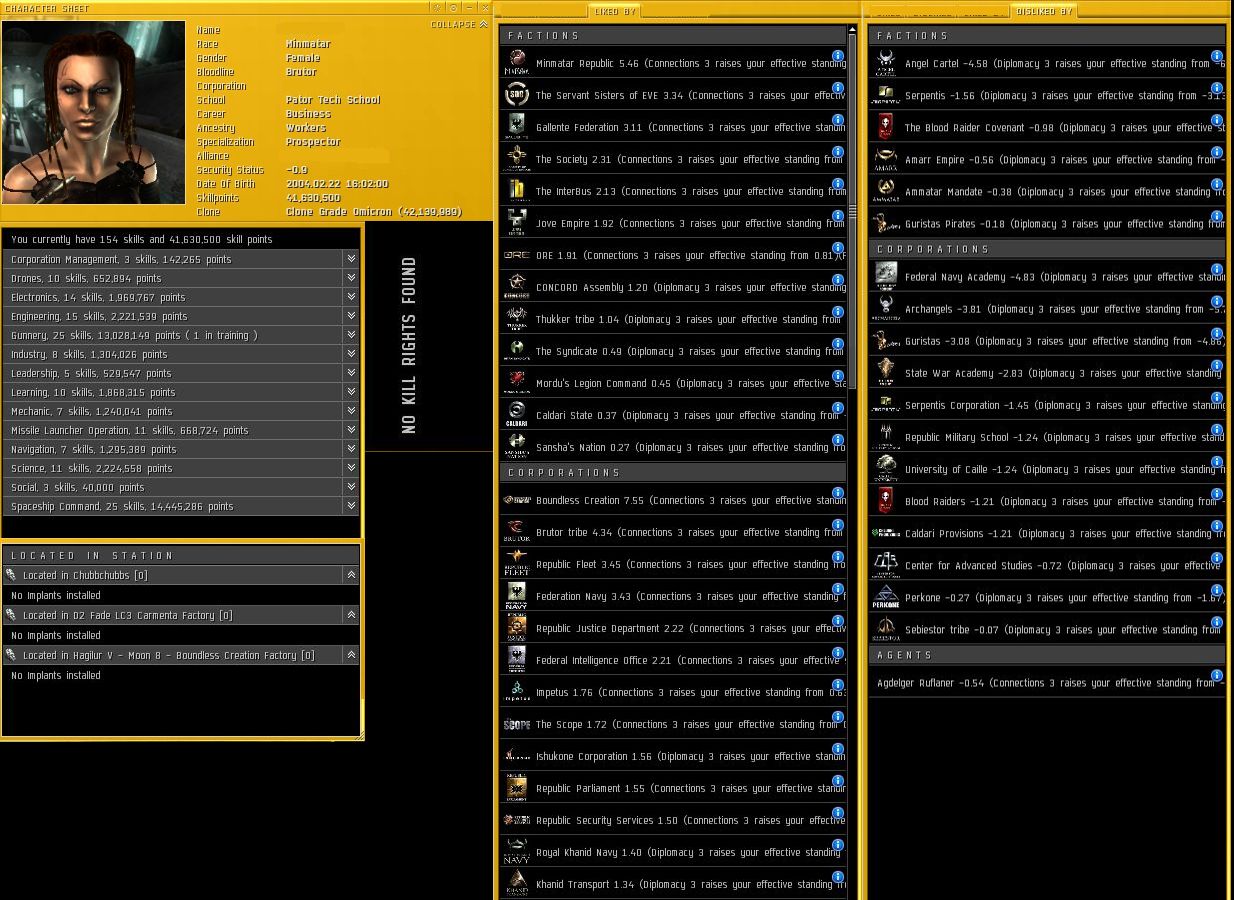This screenshot has height=900, width=1234.
Task: Expand the Science skill group
Action: point(351,468)
